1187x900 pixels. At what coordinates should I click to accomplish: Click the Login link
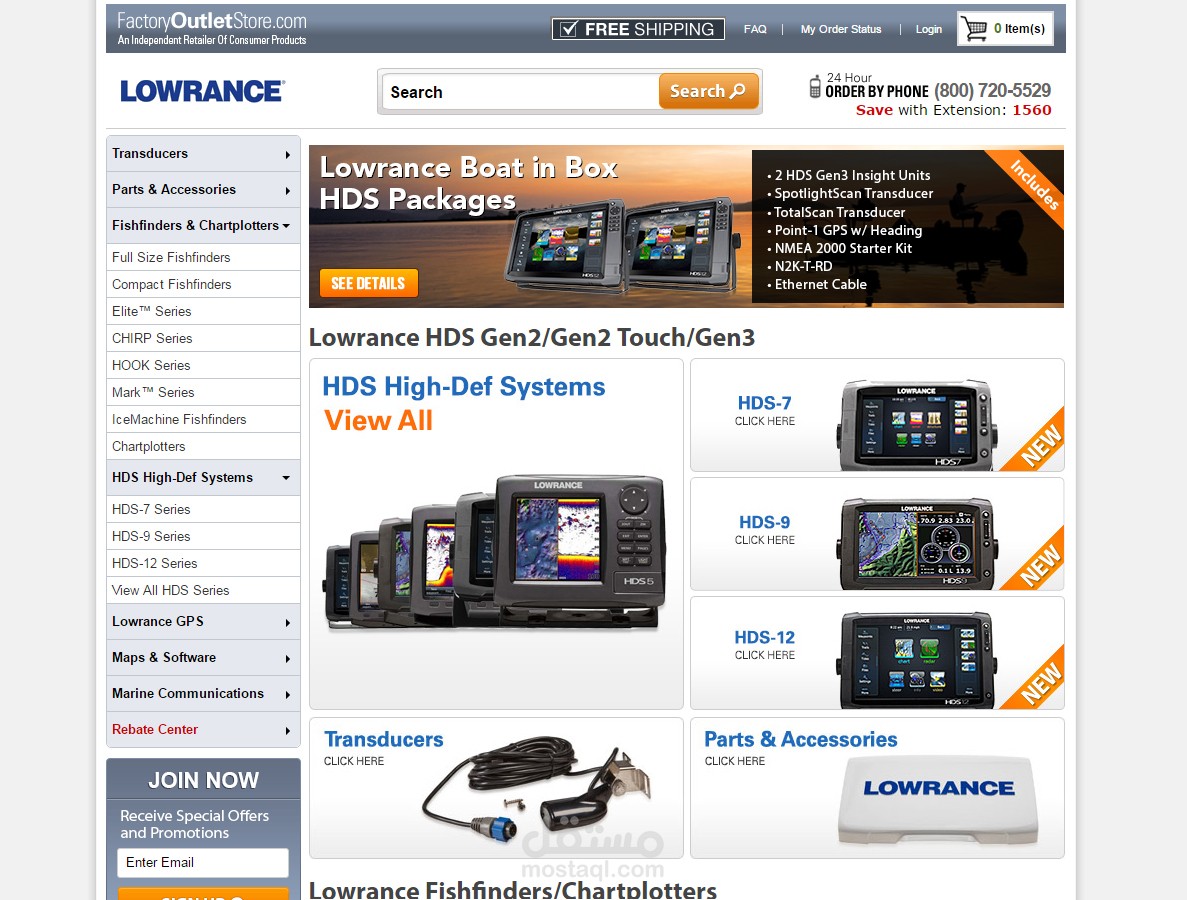(928, 29)
